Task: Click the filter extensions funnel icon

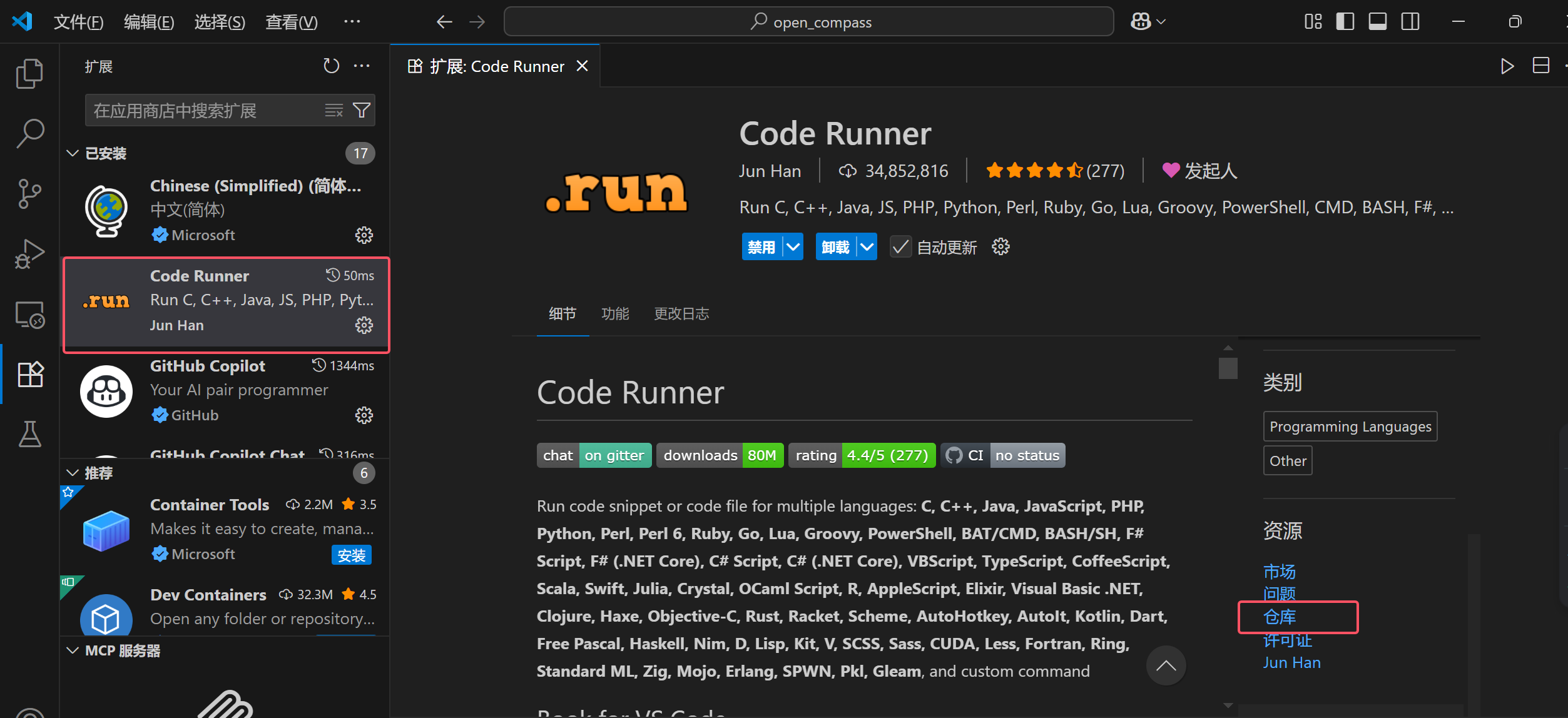Action: click(x=362, y=111)
